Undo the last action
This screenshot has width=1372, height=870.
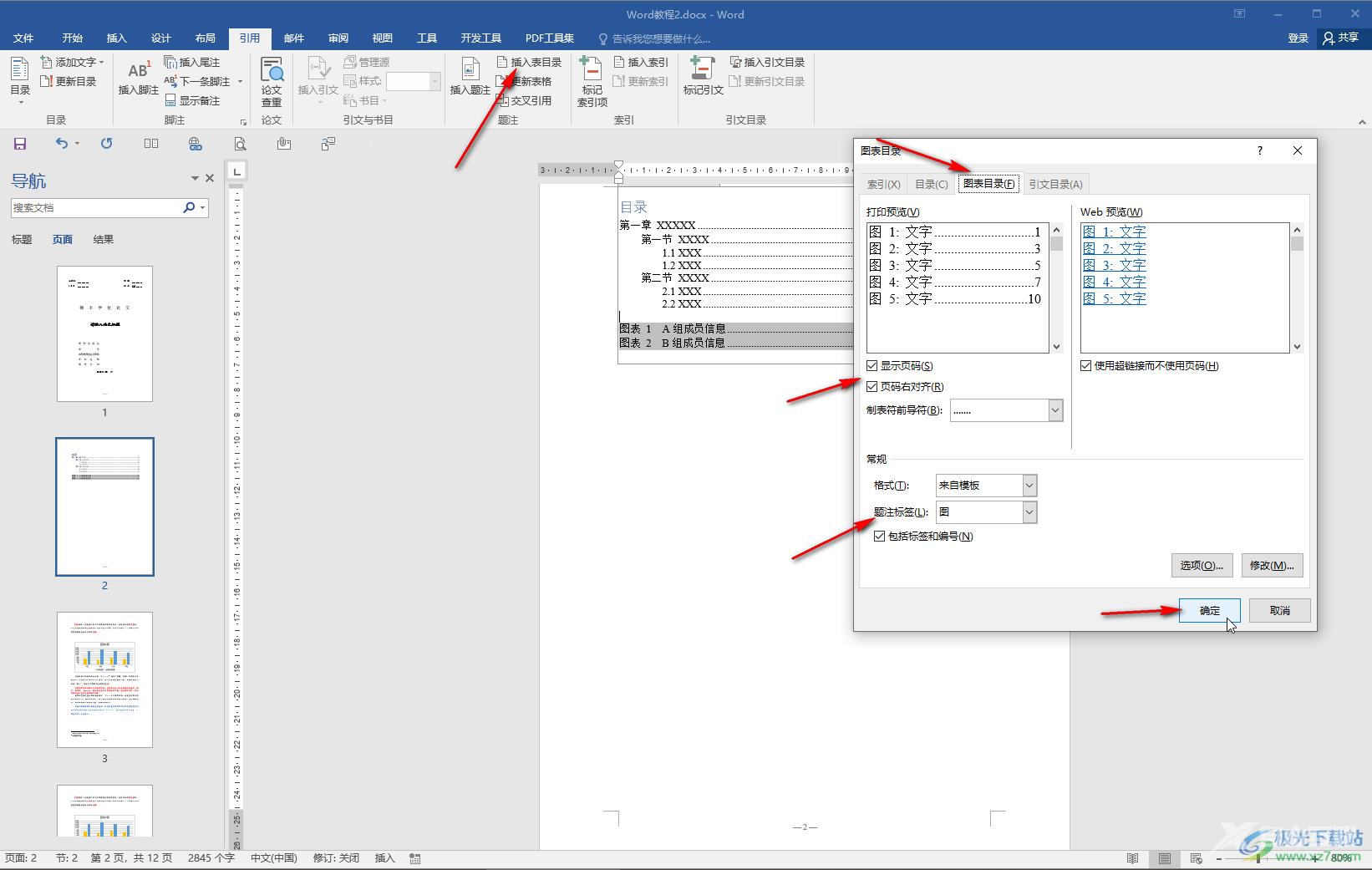tap(61, 144)
